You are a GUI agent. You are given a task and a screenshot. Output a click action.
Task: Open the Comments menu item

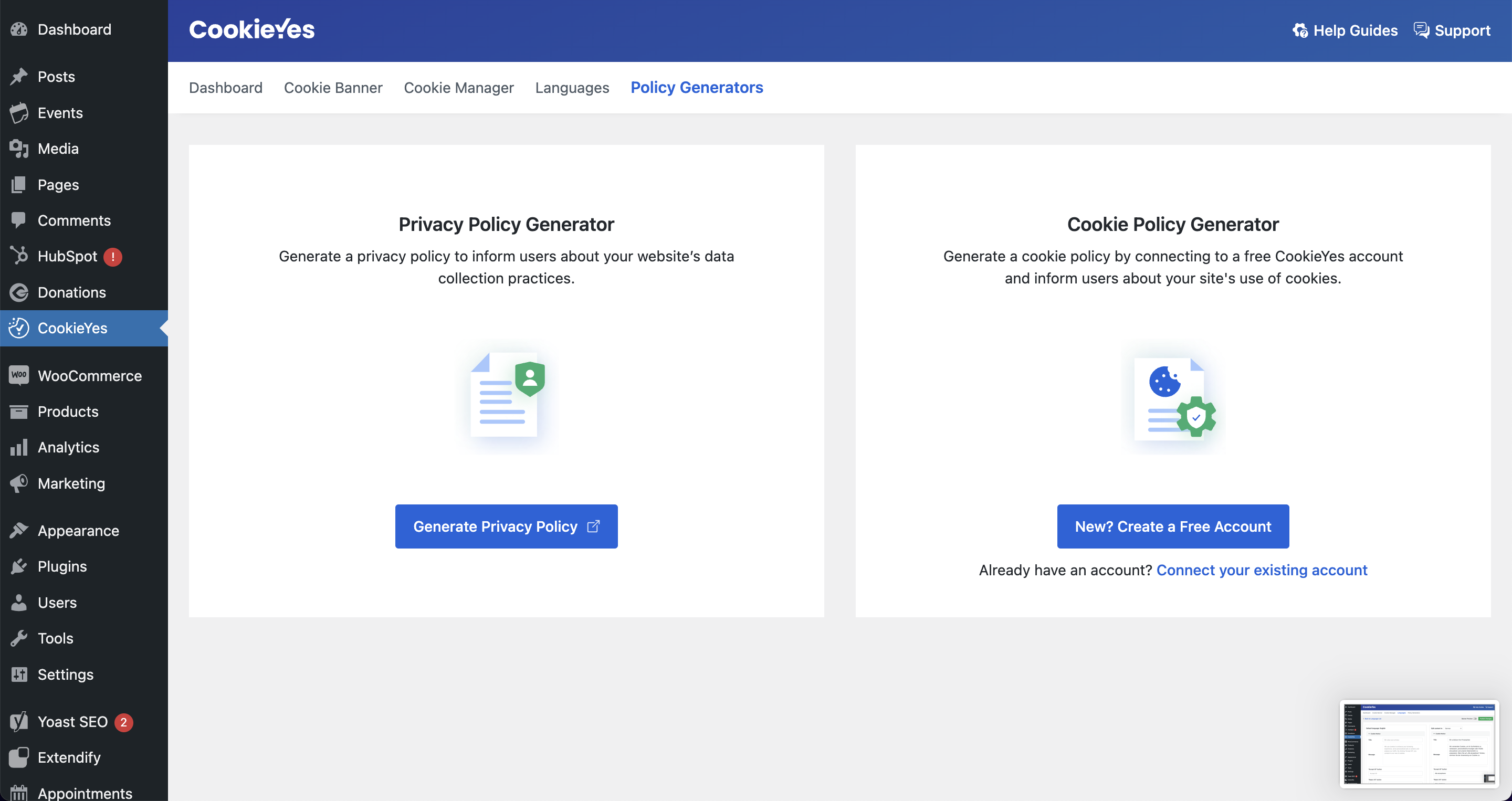click(x=84, y=220)
